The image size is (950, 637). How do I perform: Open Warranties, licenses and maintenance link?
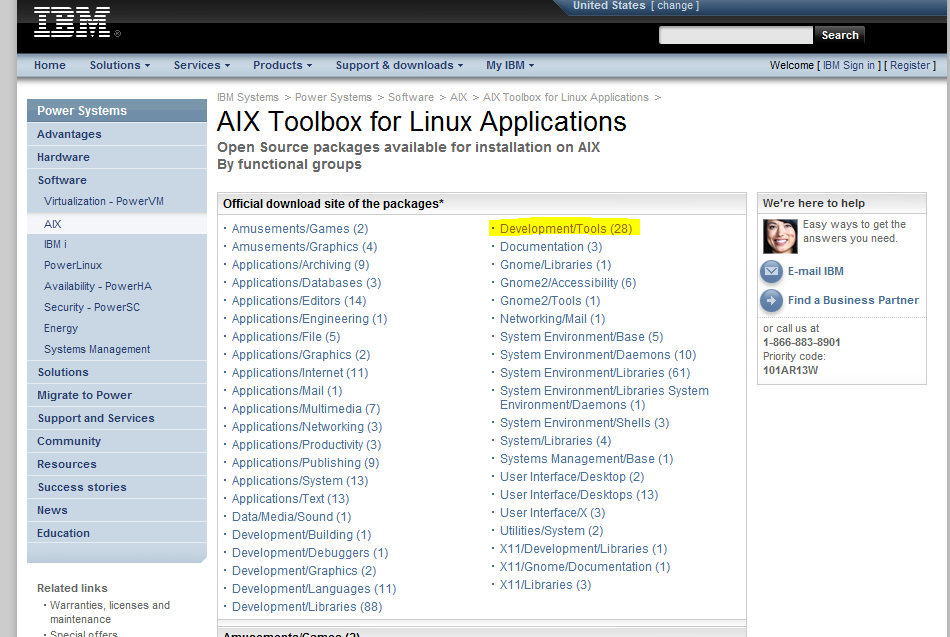(x=110, y=612)
